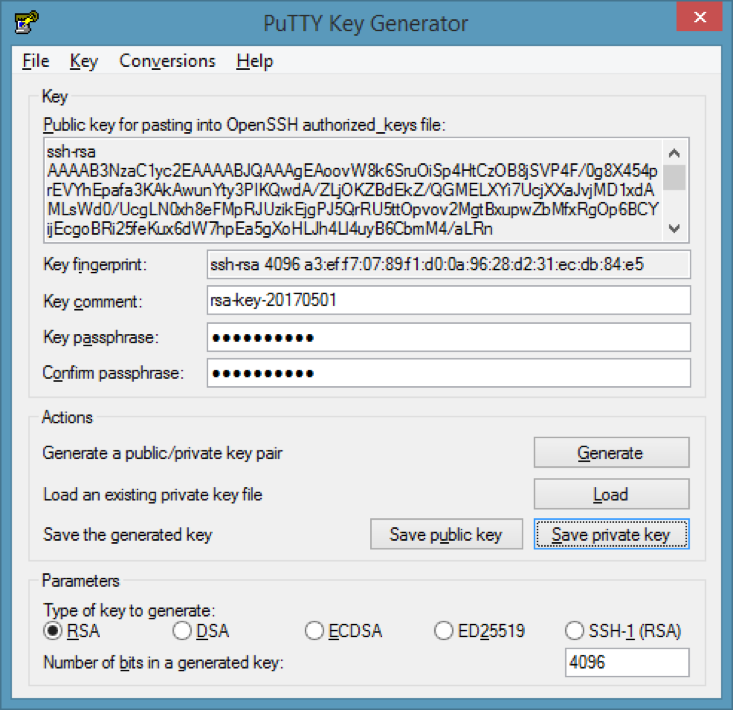Viewport: 733px width, 710px height.
Task: Open the Key menu
Action: pyautogui.click(x=84, y=61)
